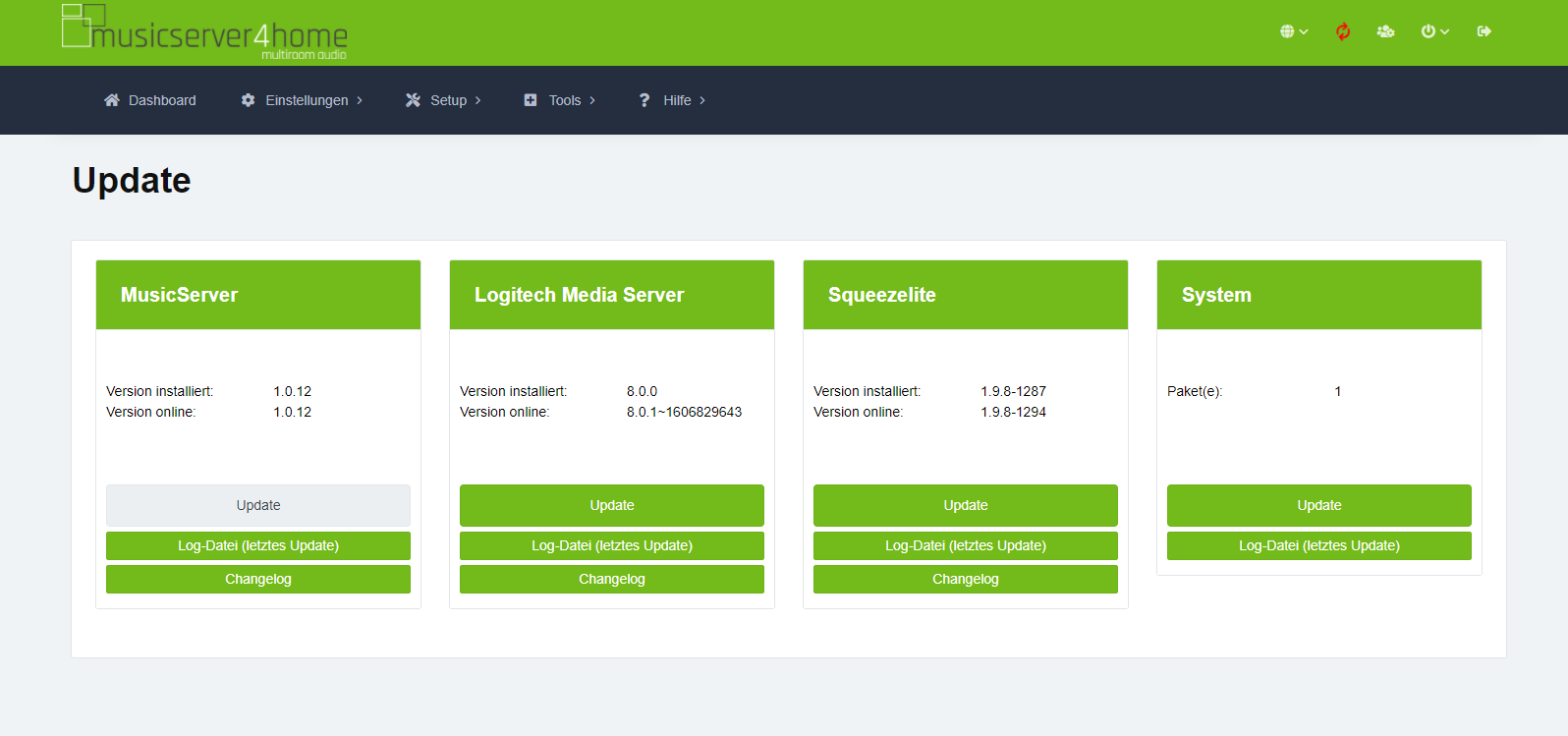Click the globe language icon
The height and width of the screenshot is (736, 1568).
coord(1287,31)
